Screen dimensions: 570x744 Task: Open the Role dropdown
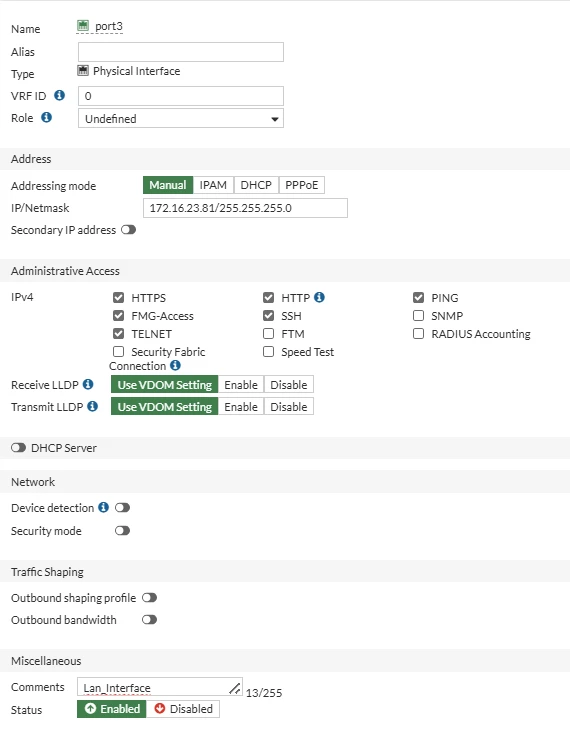pyautogui.click(x=181, y=119)
